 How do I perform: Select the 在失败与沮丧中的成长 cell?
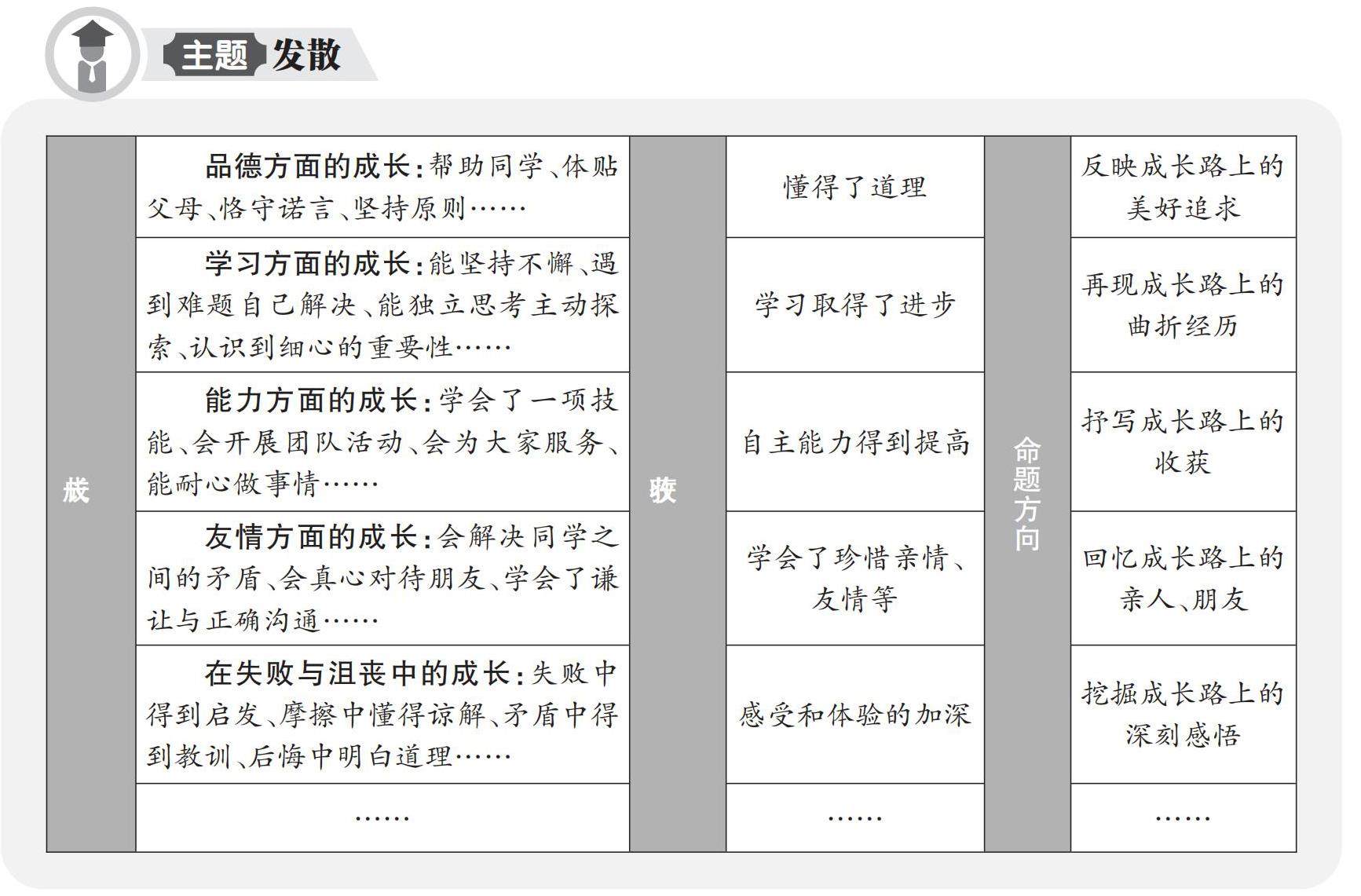click(382, 715)
